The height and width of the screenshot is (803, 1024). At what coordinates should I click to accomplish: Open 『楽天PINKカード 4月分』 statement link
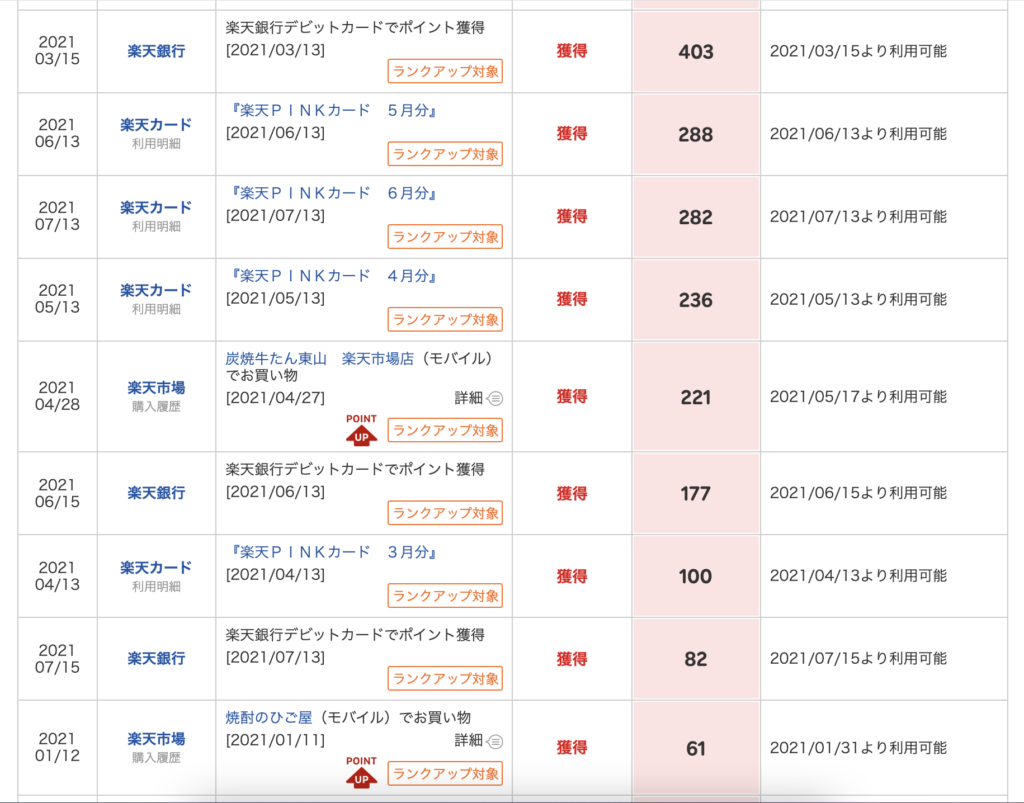tap(333, 276)
